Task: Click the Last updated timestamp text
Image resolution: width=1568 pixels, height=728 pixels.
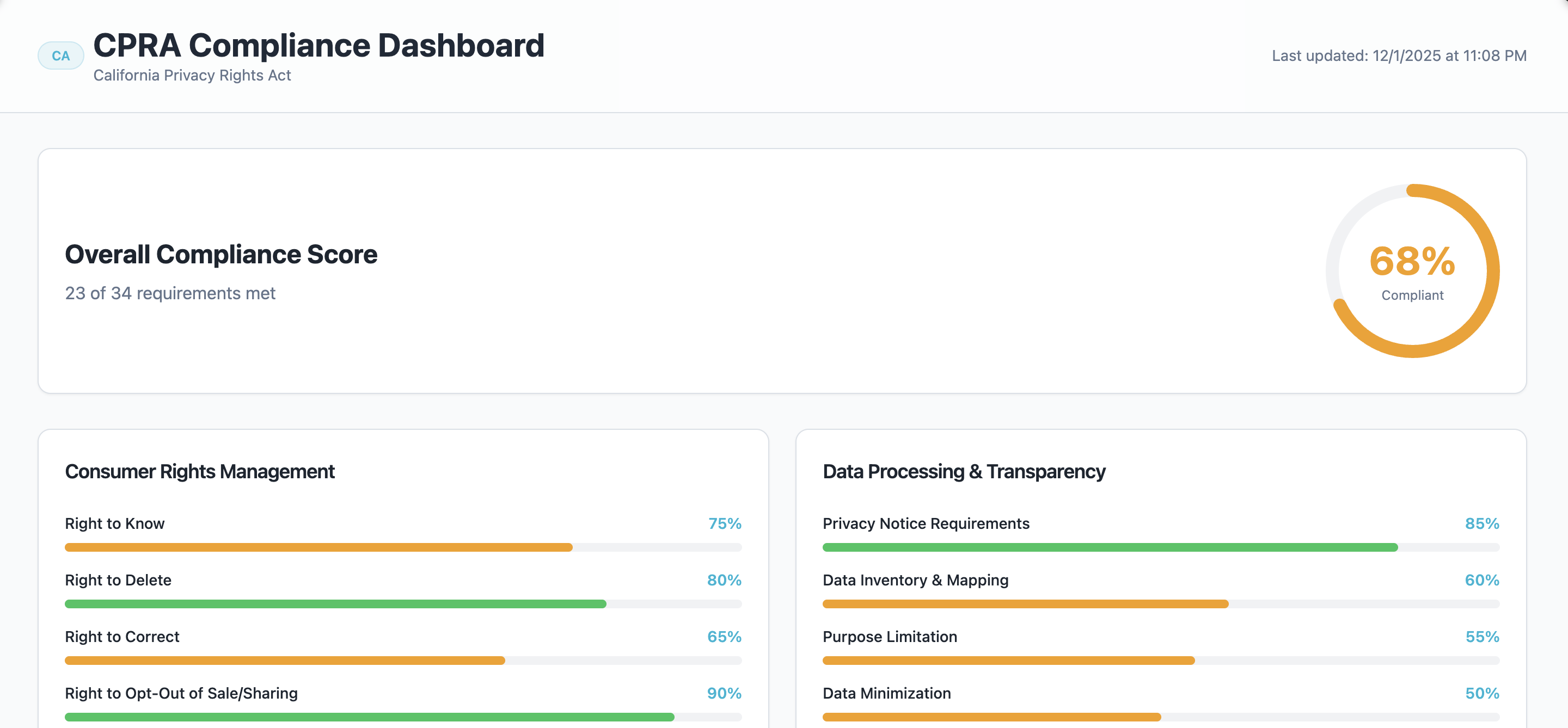Action: pos(1399,56)
